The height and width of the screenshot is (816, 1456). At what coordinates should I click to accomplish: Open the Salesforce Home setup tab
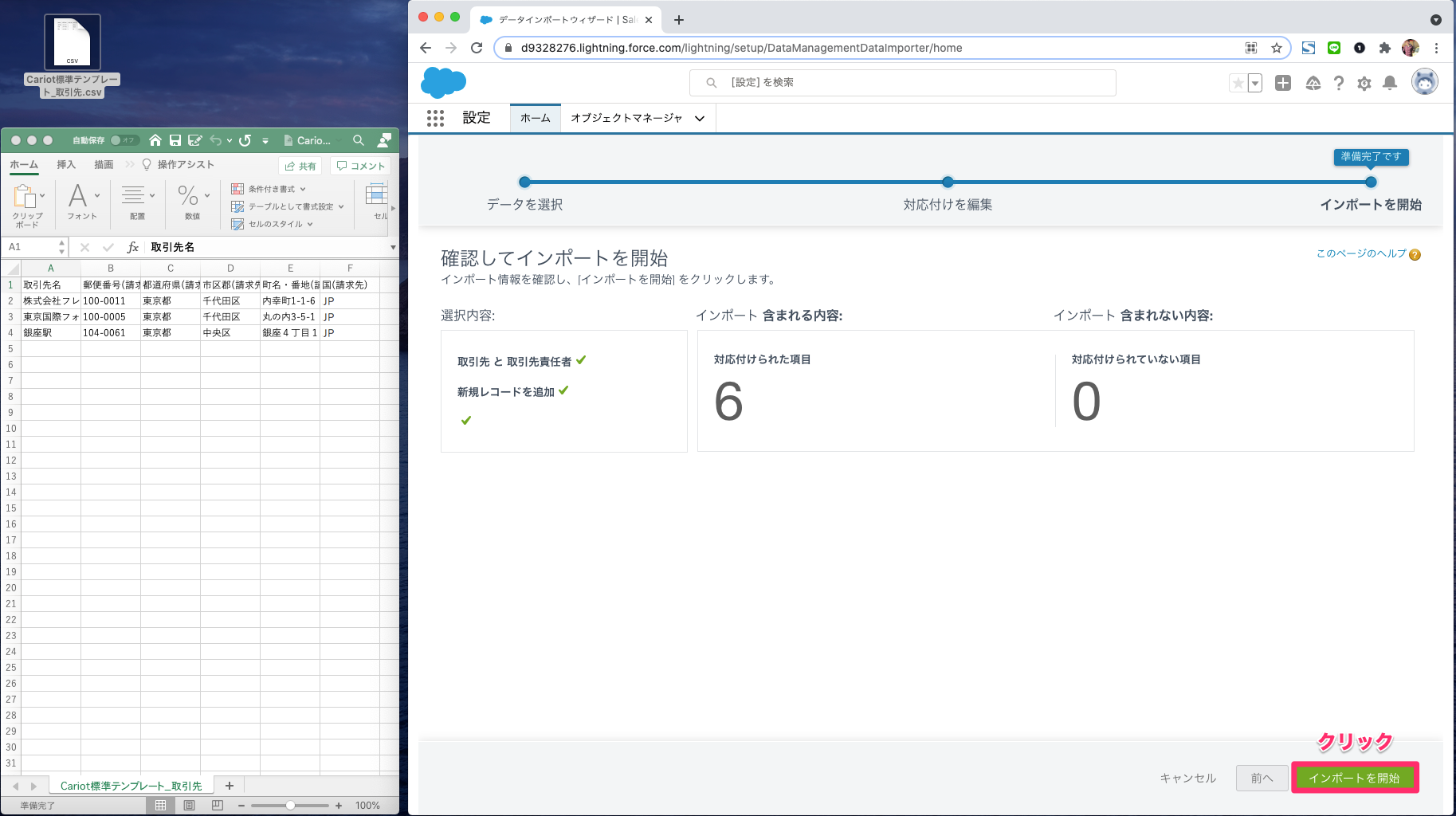[536, 118]
